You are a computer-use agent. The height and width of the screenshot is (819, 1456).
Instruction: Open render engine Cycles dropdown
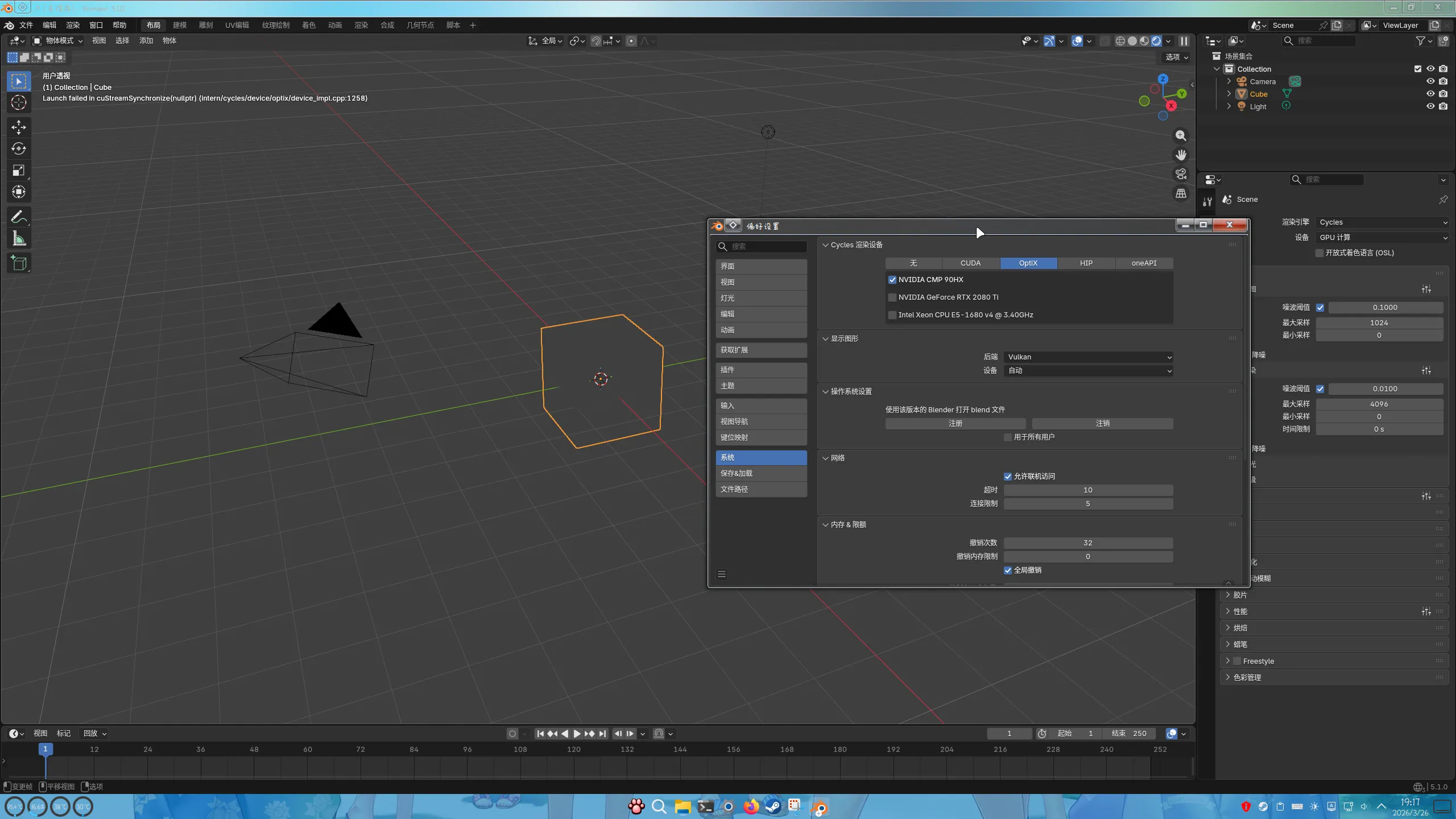(1381, 222)
